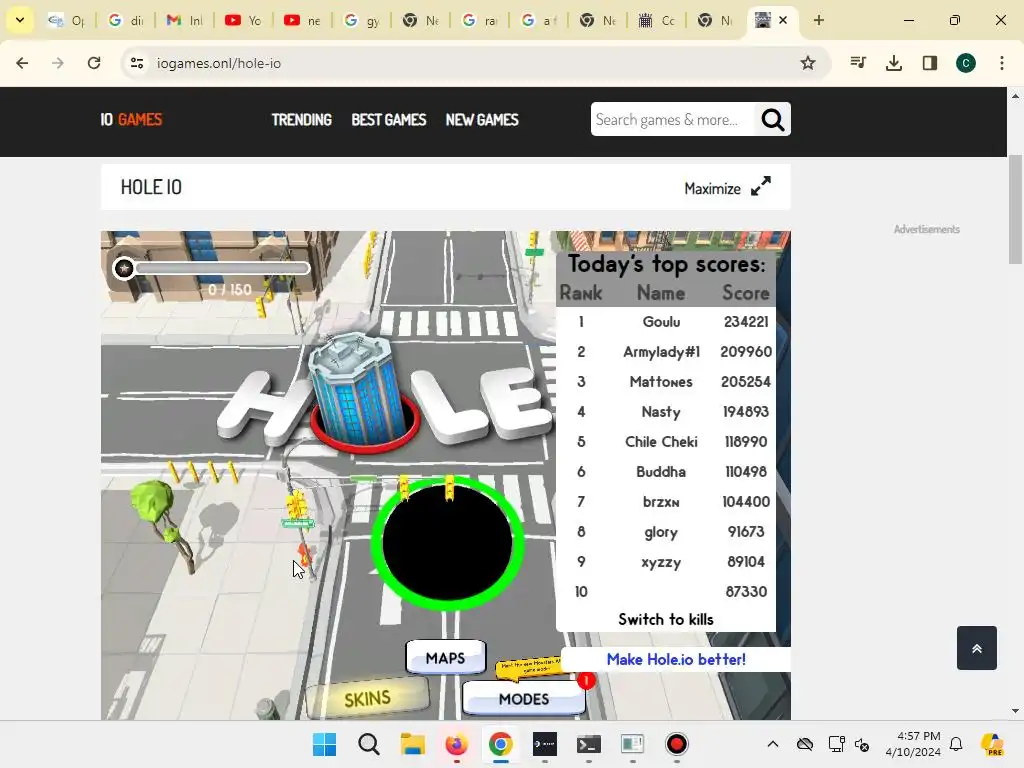
Task: Open the tab search dropdown arrow
Action: coord(20,20)
